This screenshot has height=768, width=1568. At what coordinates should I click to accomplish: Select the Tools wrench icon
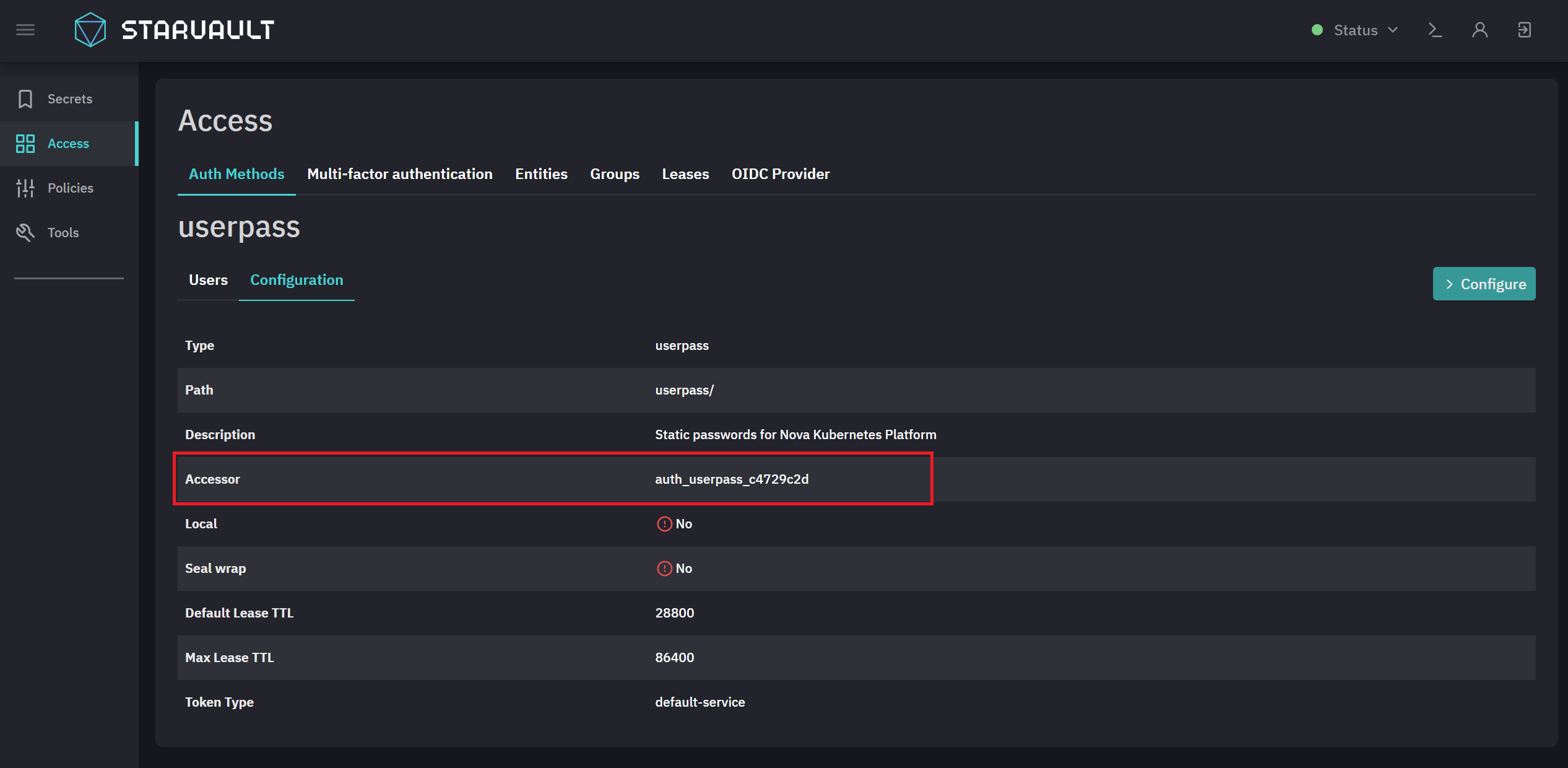[x=25, y=233]
